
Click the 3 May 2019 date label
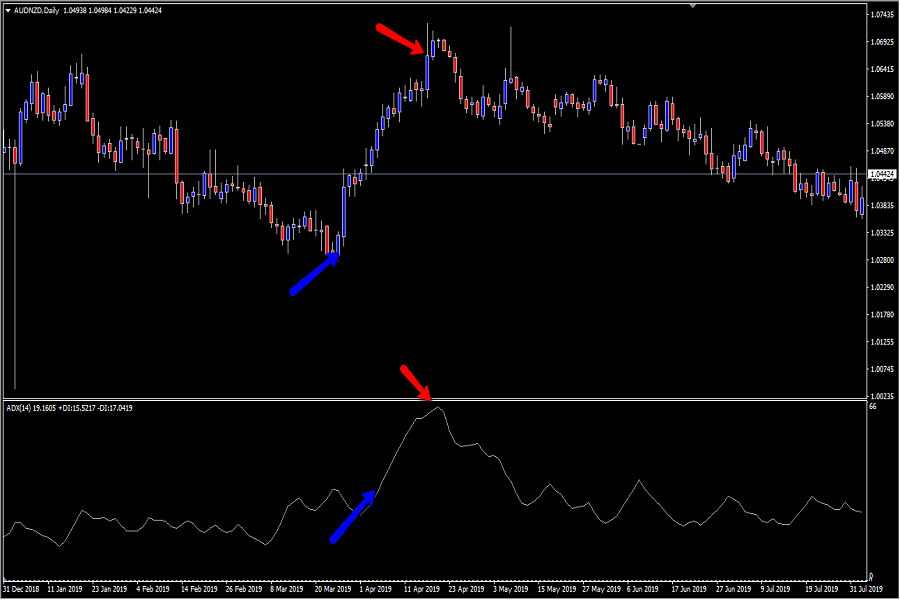[511, 589]
